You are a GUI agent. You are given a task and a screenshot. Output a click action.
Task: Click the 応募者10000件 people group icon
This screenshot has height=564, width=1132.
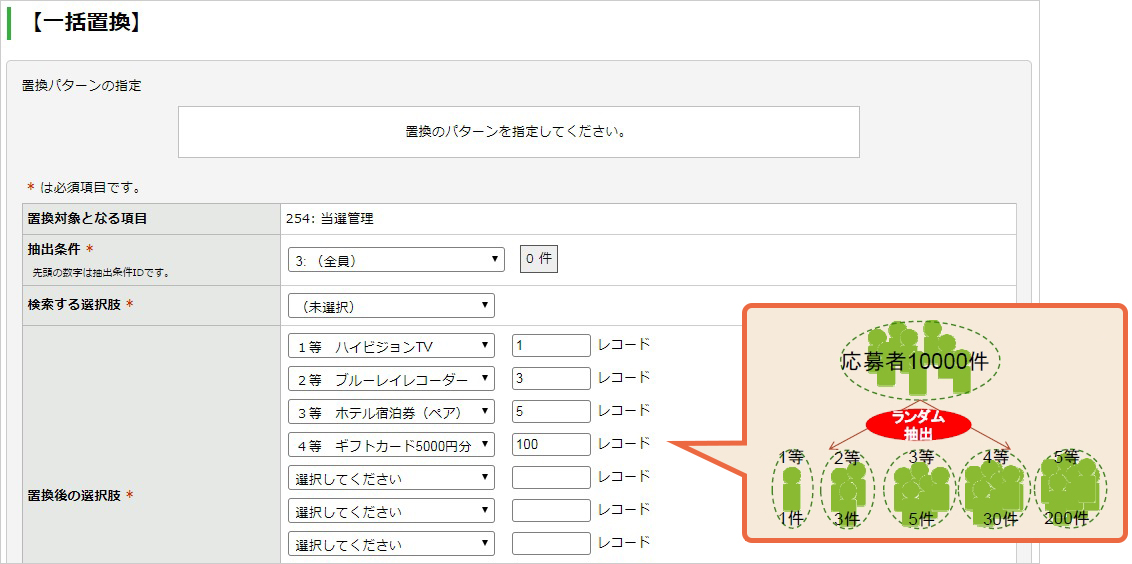pos(915,359)
